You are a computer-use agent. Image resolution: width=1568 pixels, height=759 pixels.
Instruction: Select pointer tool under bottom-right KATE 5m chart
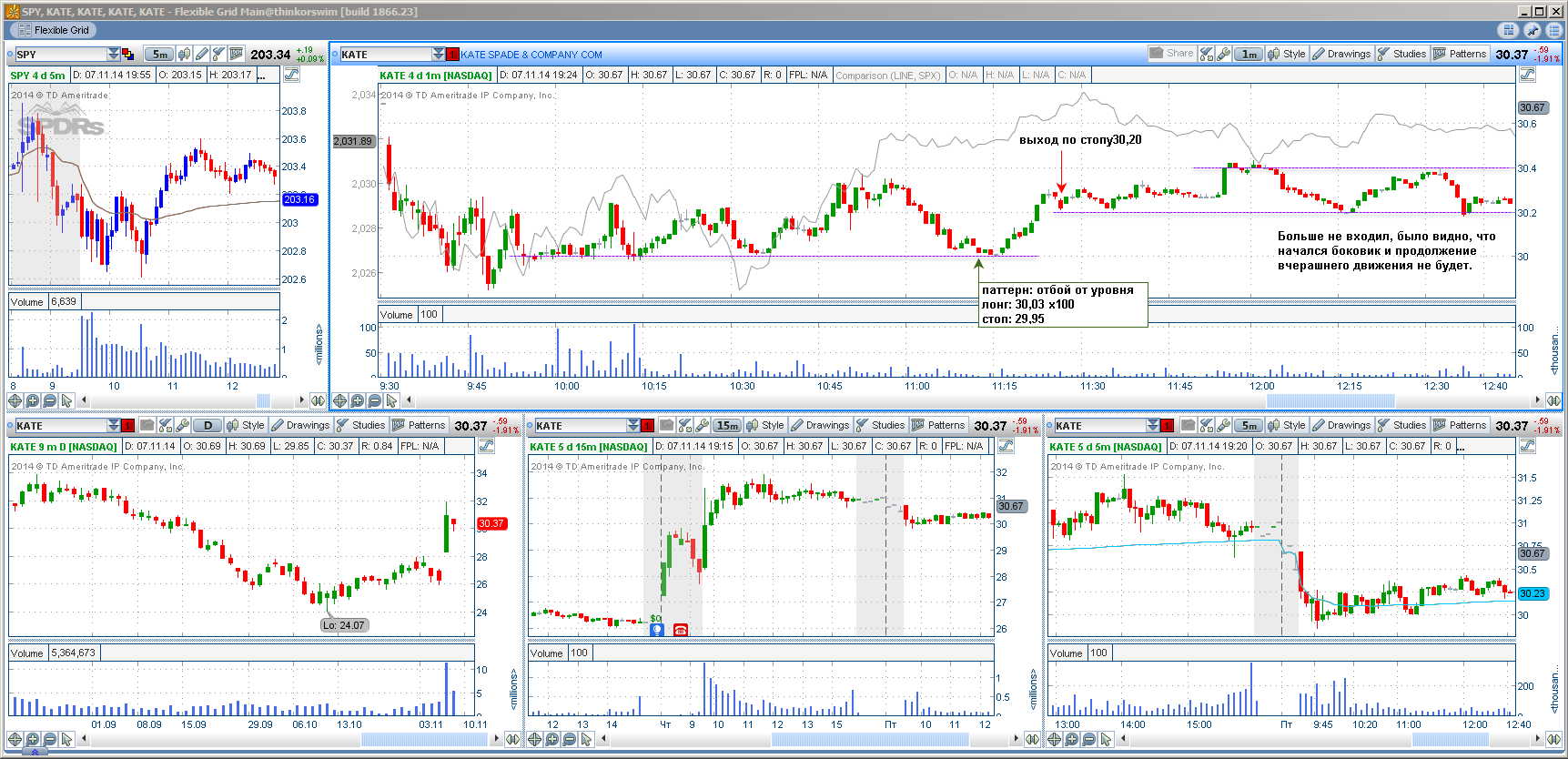(x=1107, y=739)
